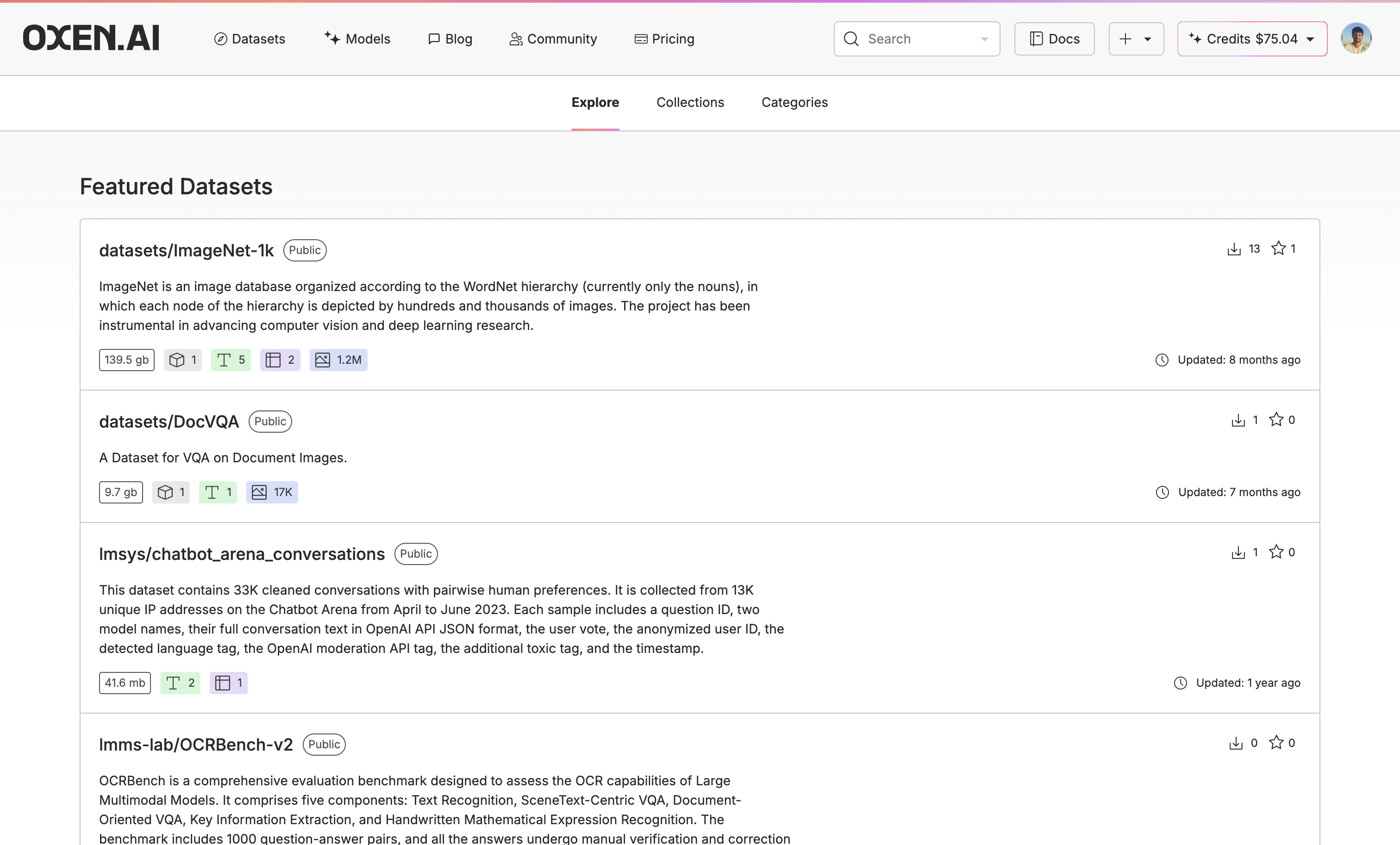The width and height of the screenshot is (1400, 845).
Task: Open the Categories tab
Action: [x=794, y=102]
